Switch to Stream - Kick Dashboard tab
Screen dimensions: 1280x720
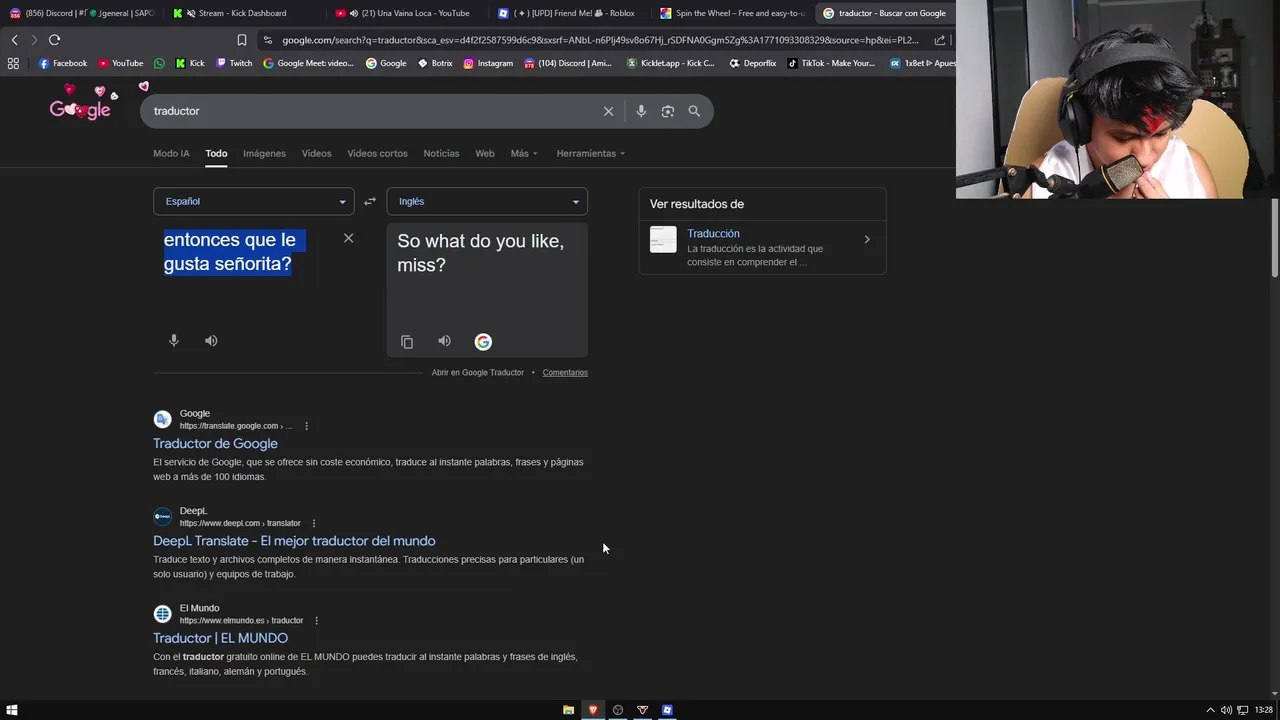(242, 13)
